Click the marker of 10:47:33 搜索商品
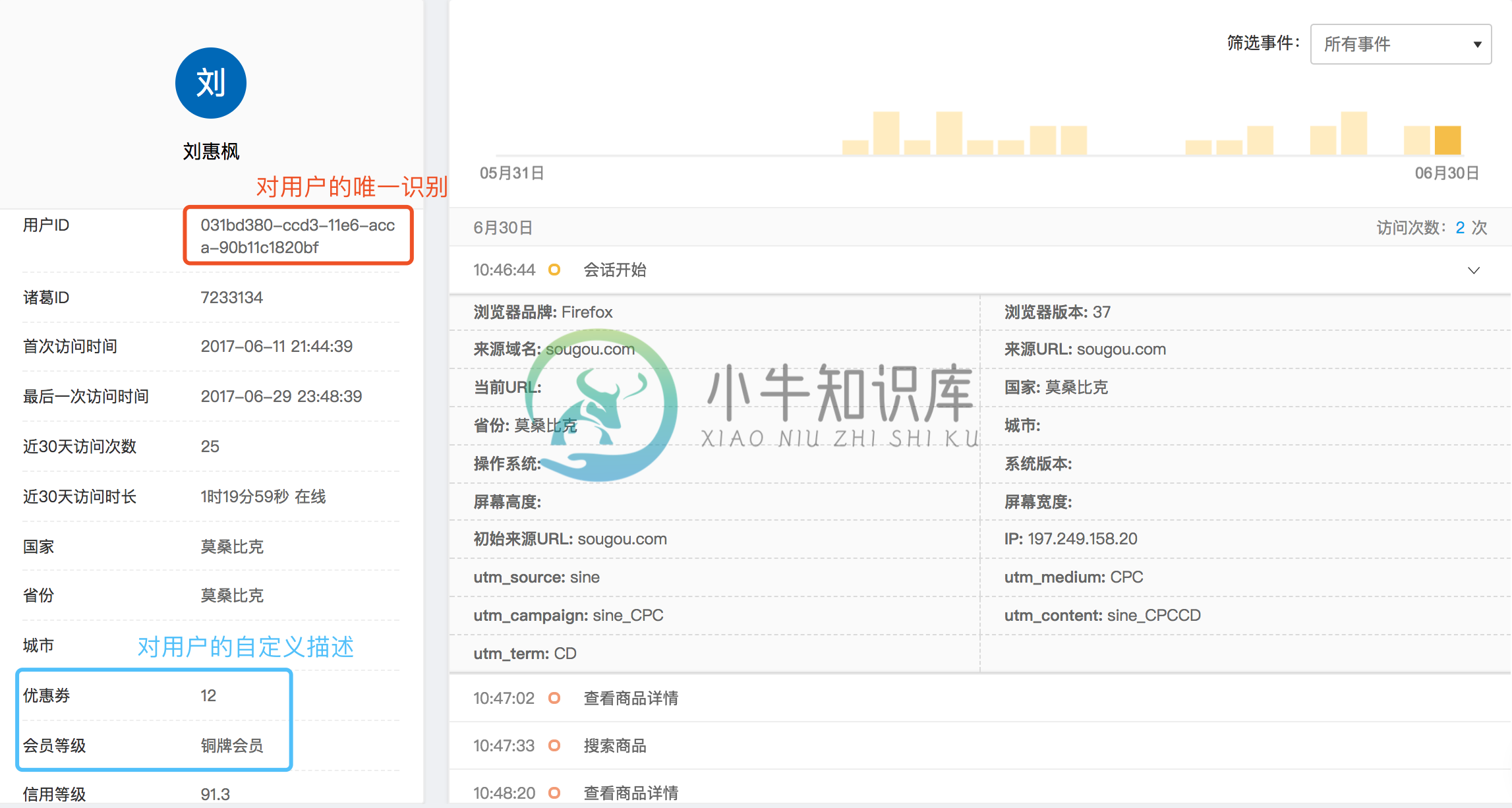Viewport: 1512px width, 808px height. pyautogui.click(x=554, y=745)
